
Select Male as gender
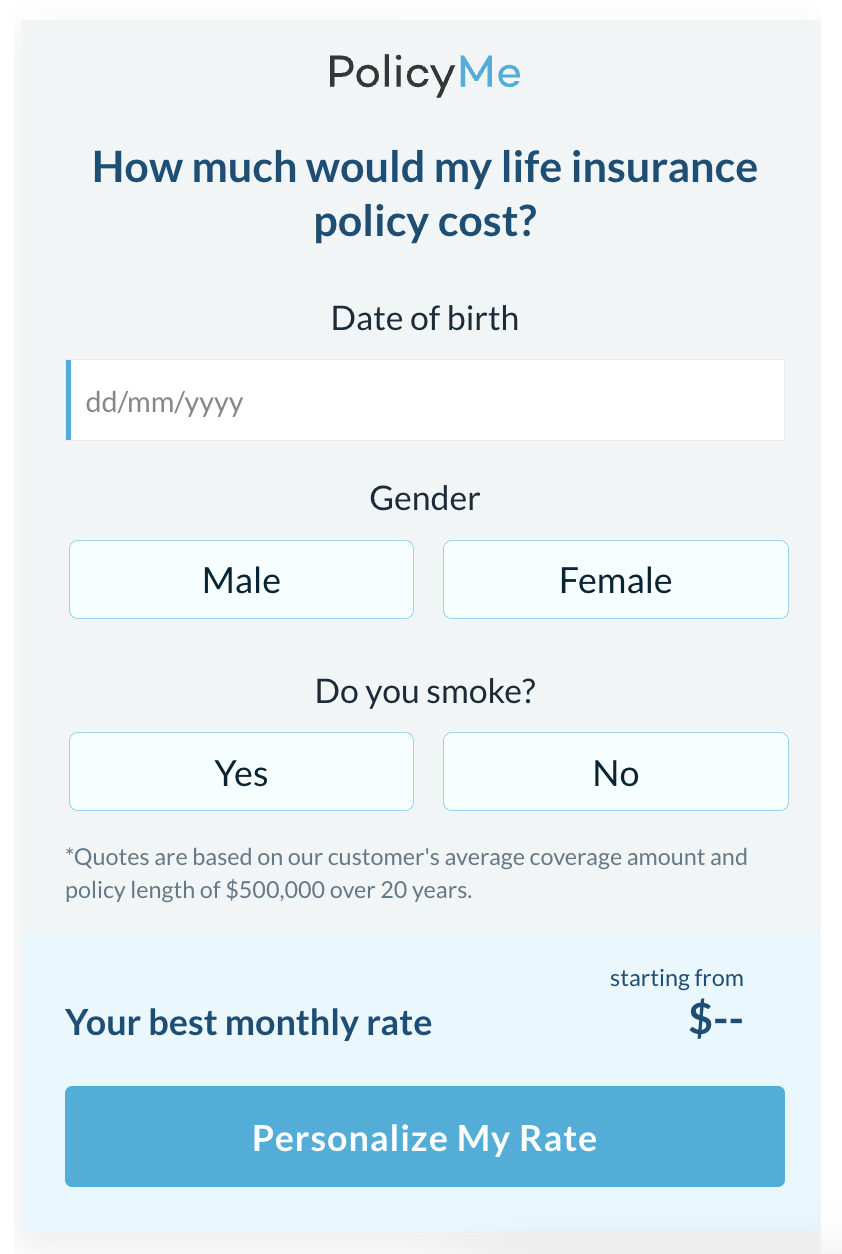tap(241, 580)
